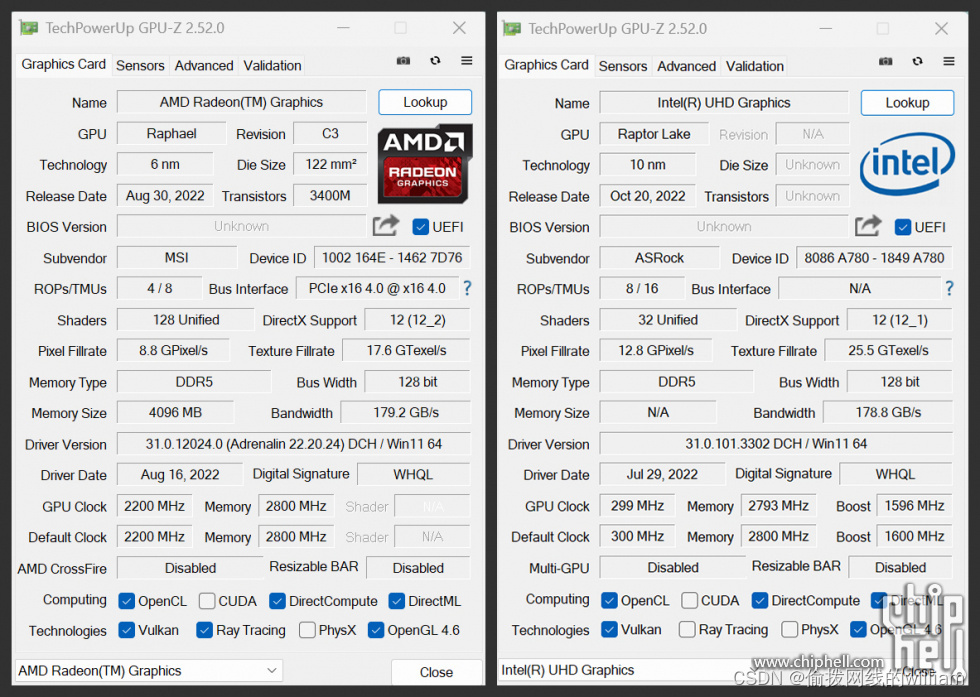Toggle DirectCompute checkbox in Intel window
Image resolution: width=980 pixels, height=697 pixels.
[x=760, y=601]
